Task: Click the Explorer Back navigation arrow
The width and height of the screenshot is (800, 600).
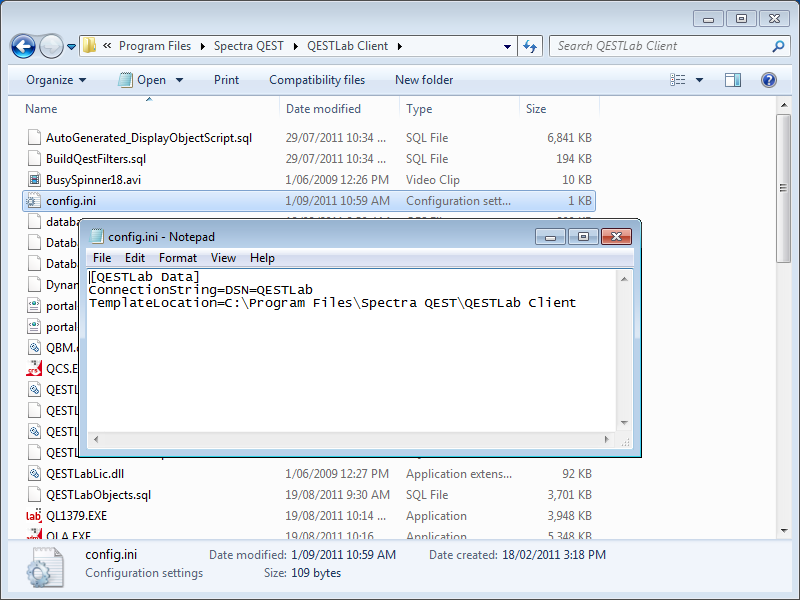Action: 23,46
